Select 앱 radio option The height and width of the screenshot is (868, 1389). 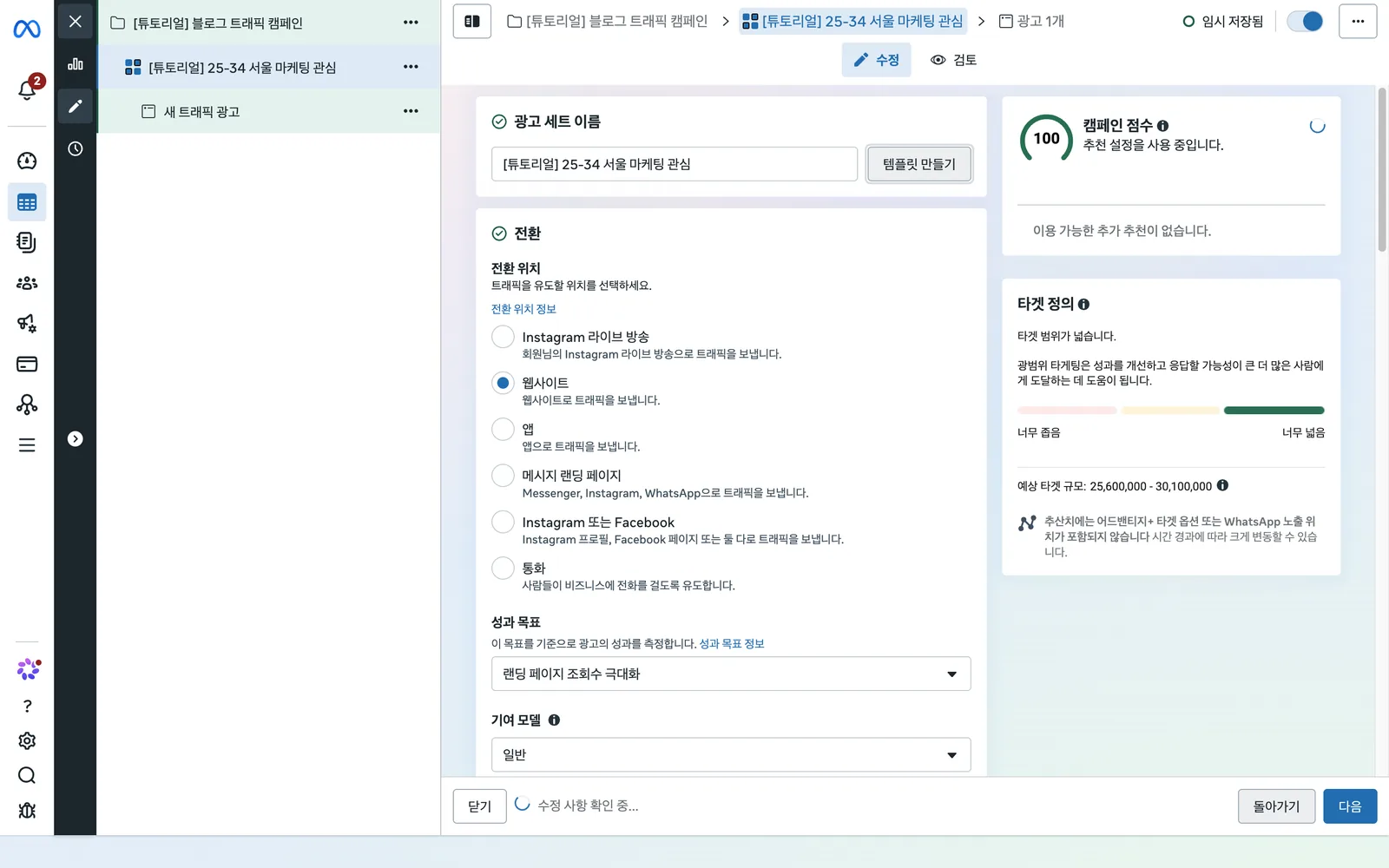click(503, 429)
